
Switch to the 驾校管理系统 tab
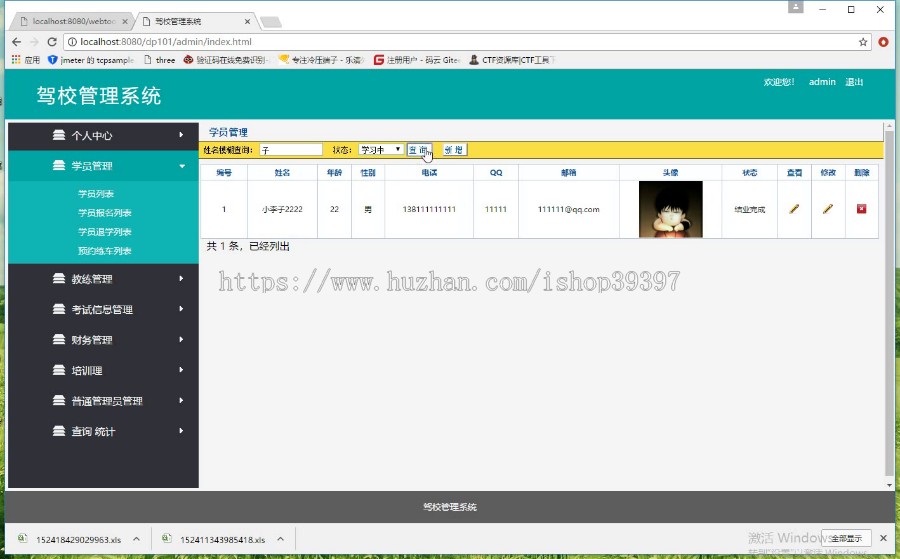click(195, 21)
